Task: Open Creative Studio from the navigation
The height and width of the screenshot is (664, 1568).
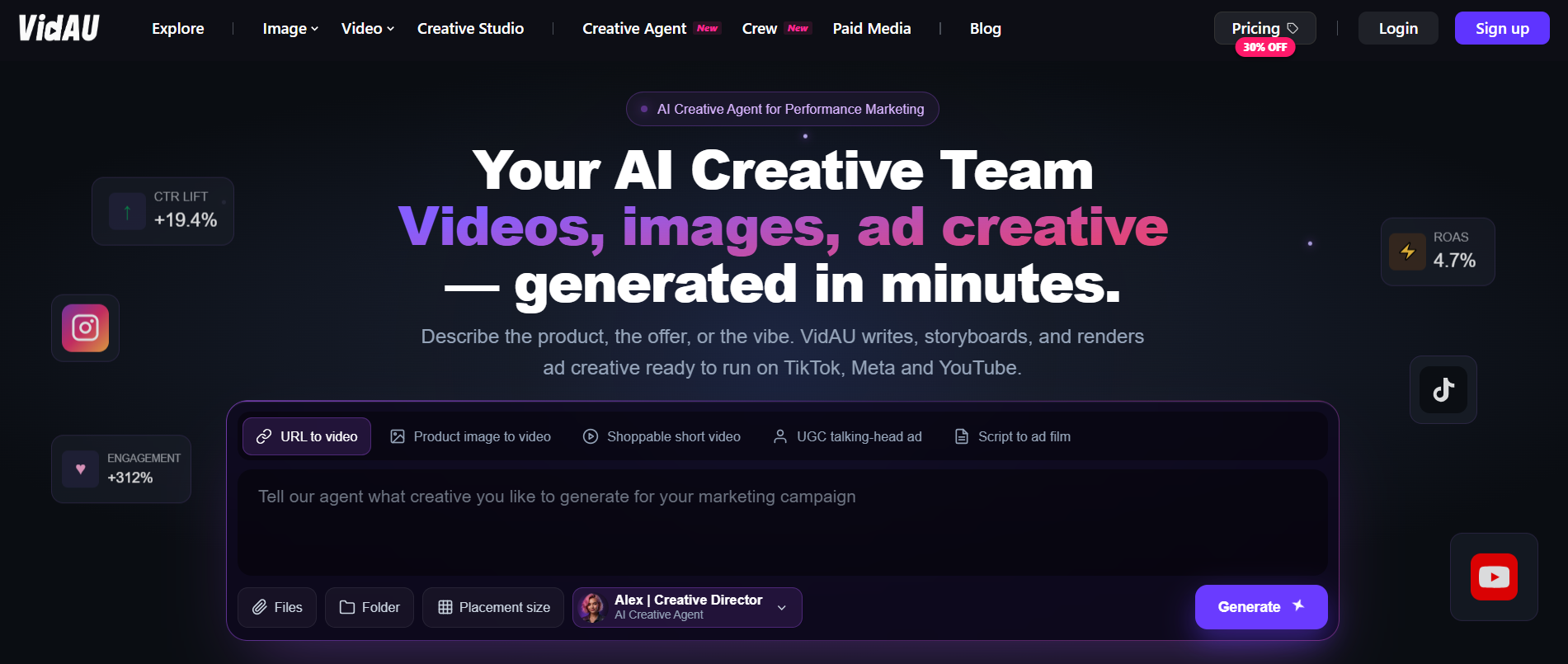Action: tap(470, 29)
